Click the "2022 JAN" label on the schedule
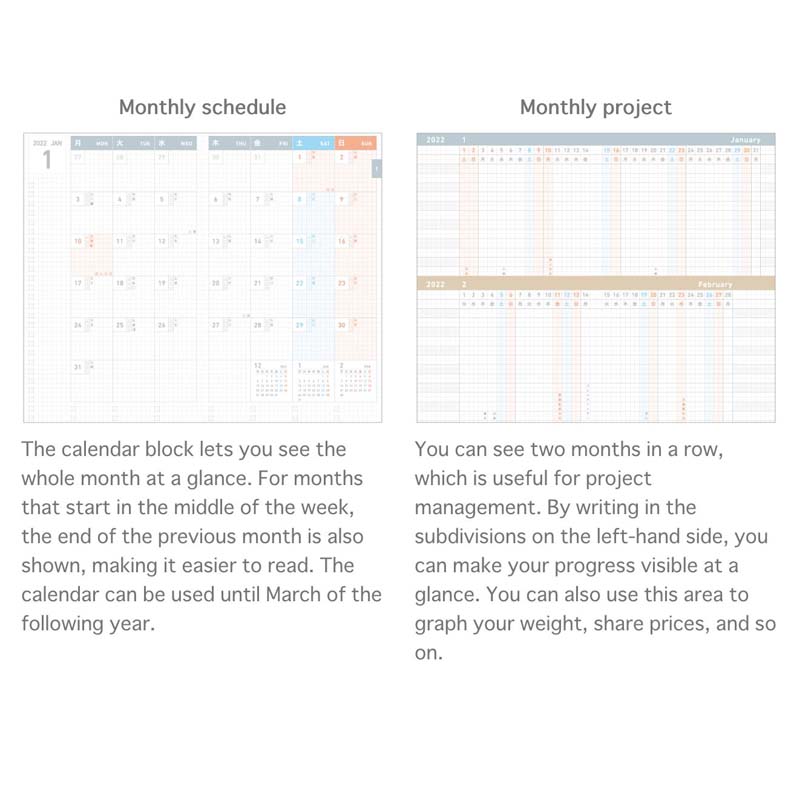 point(47,143)
